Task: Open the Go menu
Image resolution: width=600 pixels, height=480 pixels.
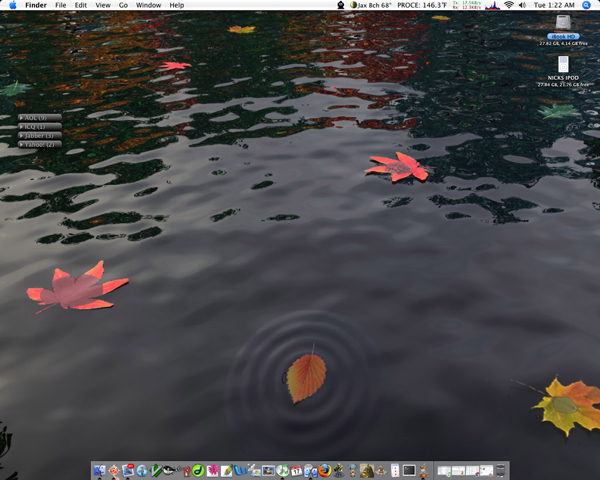Action: tap(123, 5)
